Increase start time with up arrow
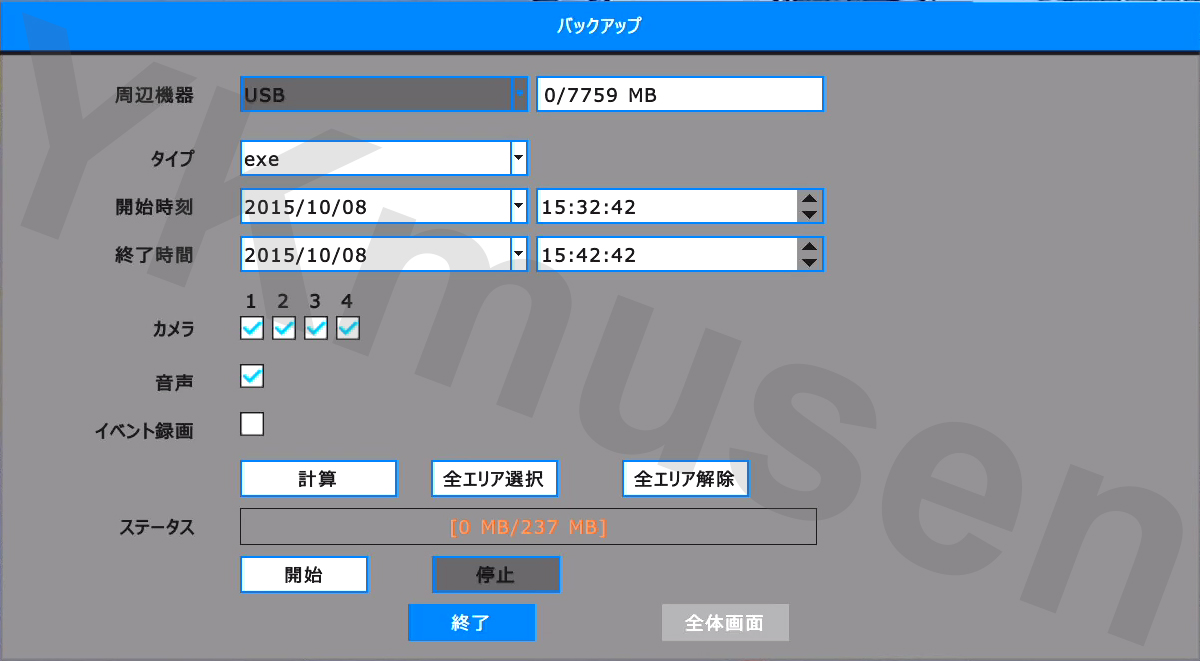This screenshot has width=1200, height=661. pos(810,199)
